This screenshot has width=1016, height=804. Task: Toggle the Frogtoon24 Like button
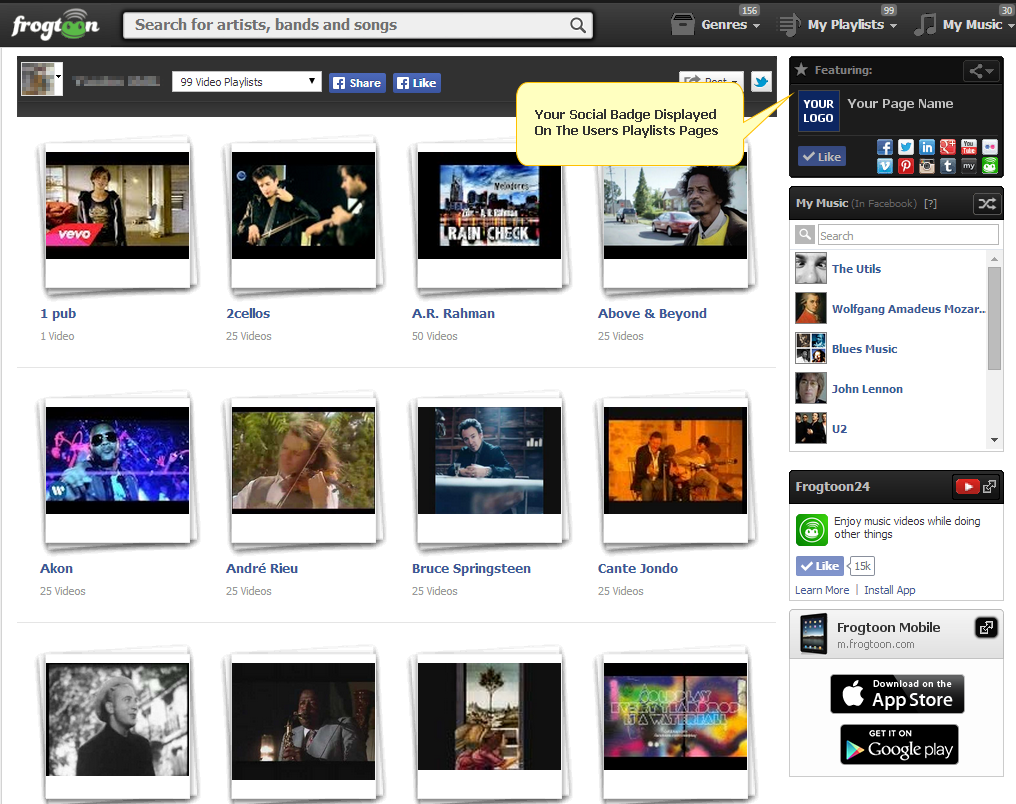point(820,566)
